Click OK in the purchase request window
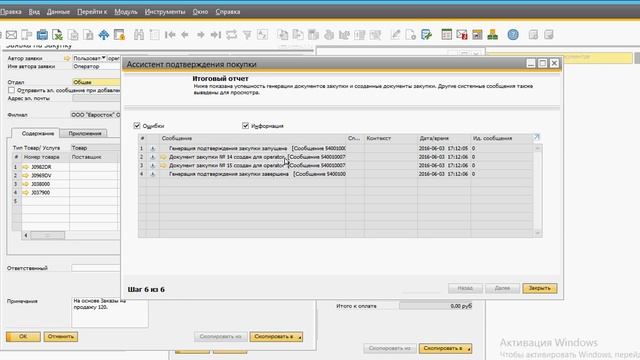Viewport: 640px width, 360px height. (x=23, y=337)
